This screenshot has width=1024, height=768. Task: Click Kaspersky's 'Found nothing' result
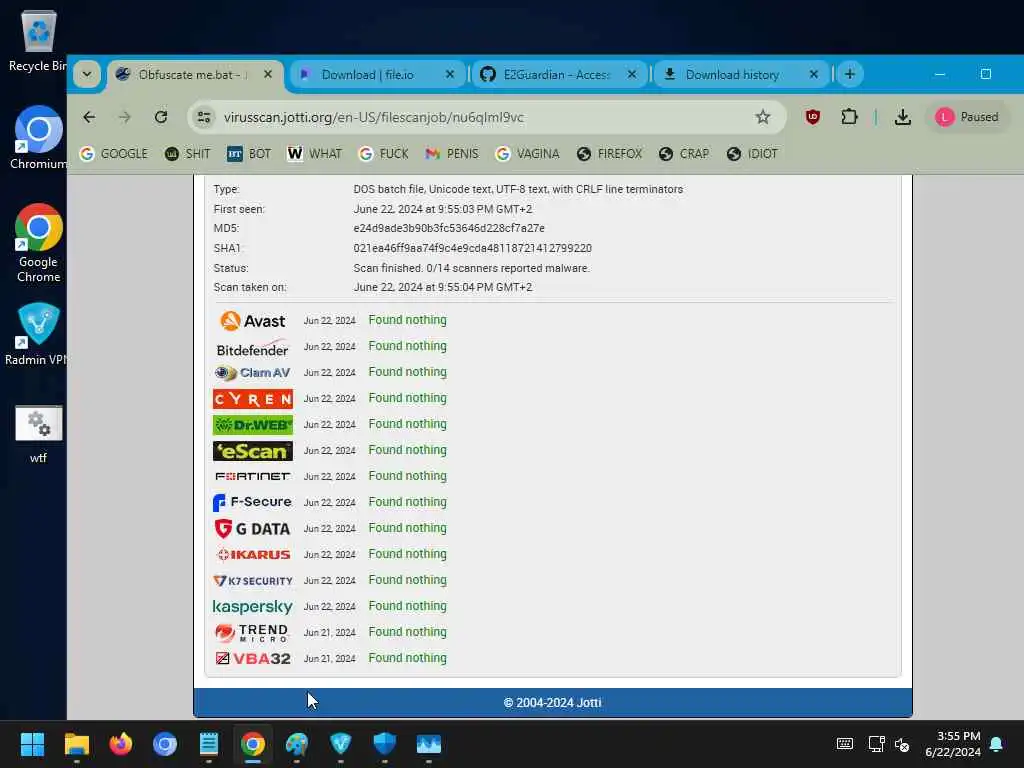pyautogui.click(x=408, y=606)
